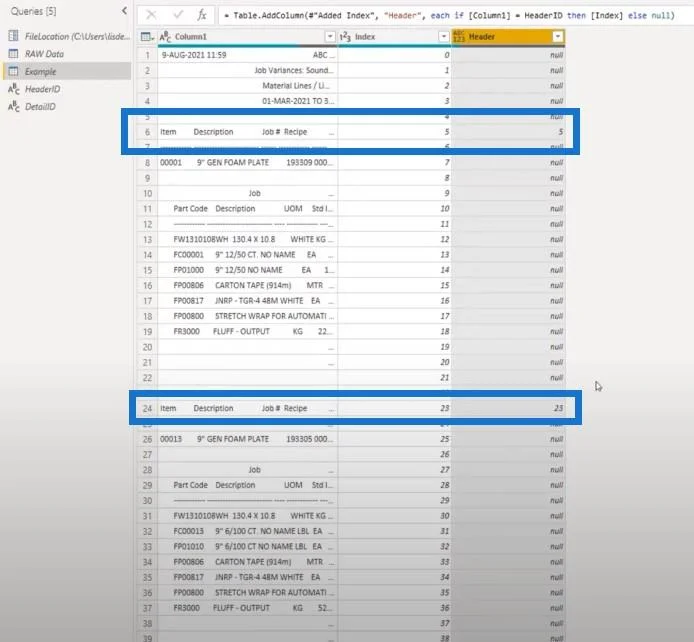The image size is (694, 642).
Task: Select the row 34 'FP00806 CARTON TAPE' cell
Action: point(248,562)
